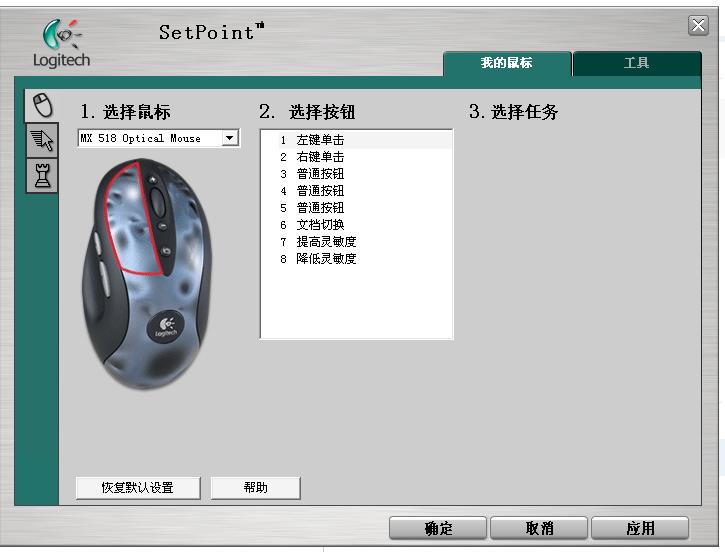Expand the MX 518 Optical Mouse dropdown arrow

[x=229, y=138]
